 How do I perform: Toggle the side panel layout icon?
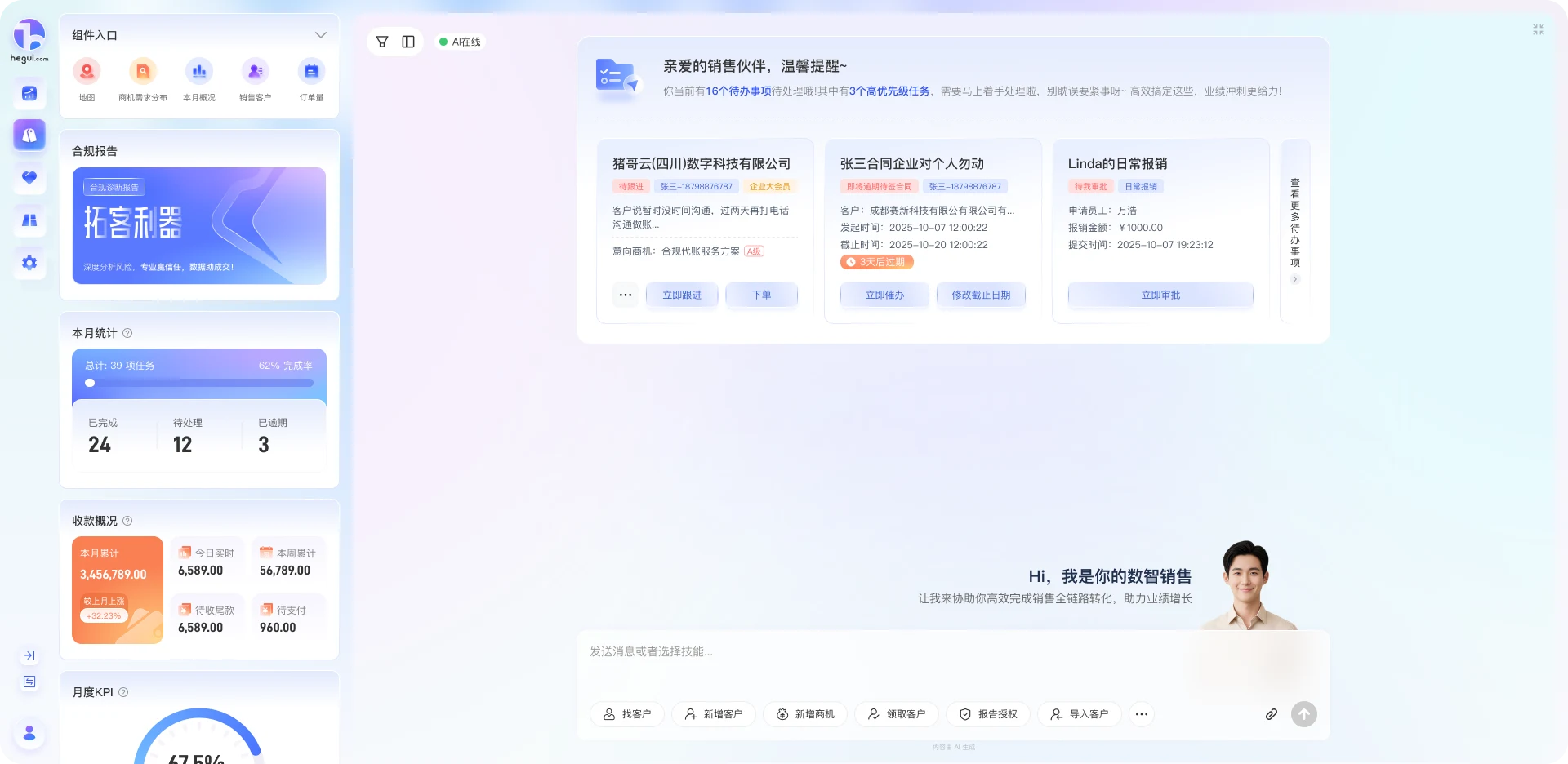point(408,42)
